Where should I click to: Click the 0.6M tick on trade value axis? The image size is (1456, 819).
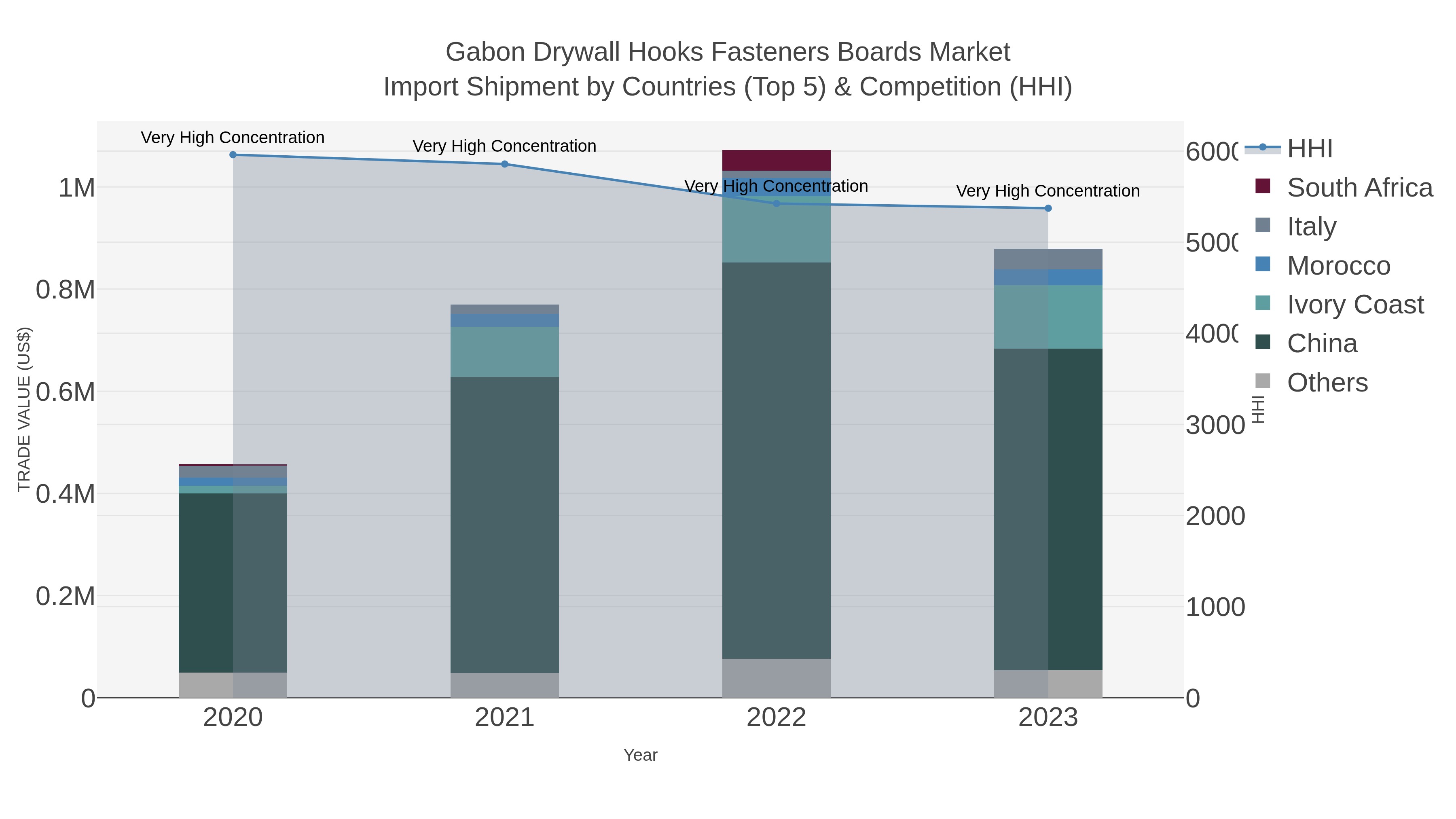pyautogui.click(x=66, y=392)
